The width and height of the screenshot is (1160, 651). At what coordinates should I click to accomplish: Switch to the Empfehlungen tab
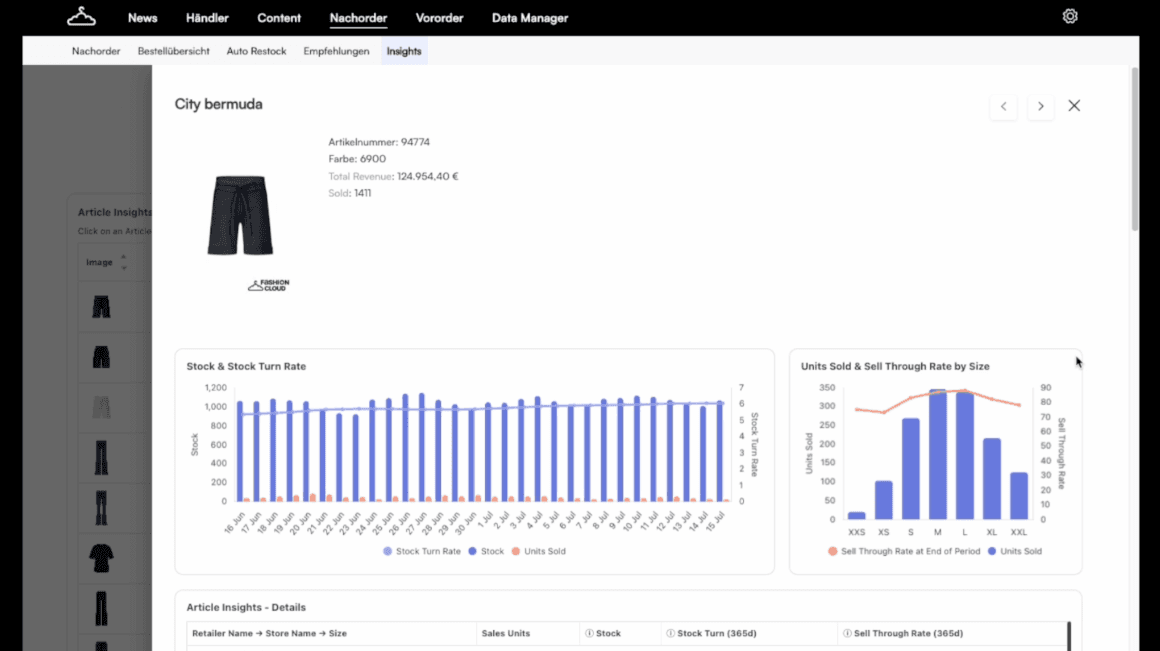point(336,51)
